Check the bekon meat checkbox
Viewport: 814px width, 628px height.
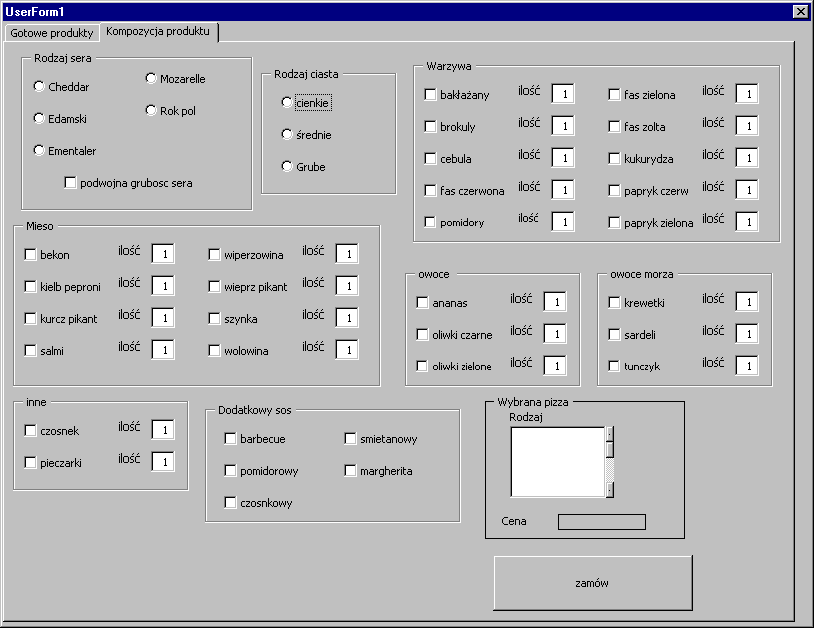(31, 255)
